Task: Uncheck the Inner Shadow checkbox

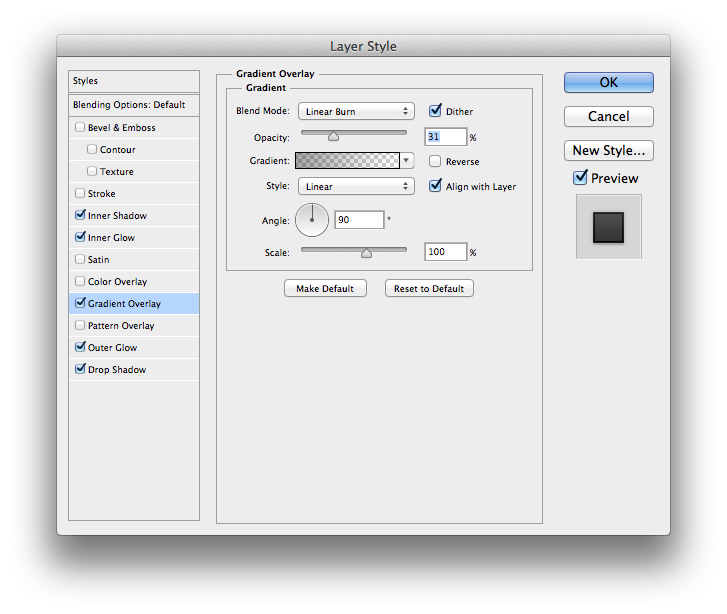Action: [x=80, y=215]
